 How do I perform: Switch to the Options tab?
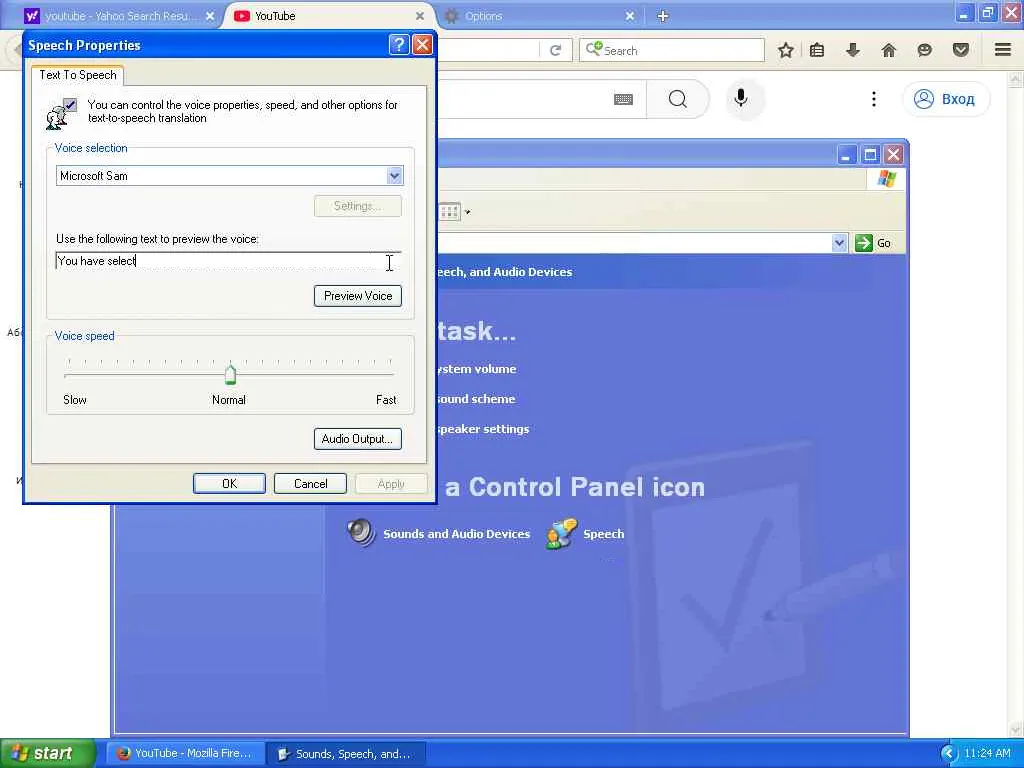(539, 16)
